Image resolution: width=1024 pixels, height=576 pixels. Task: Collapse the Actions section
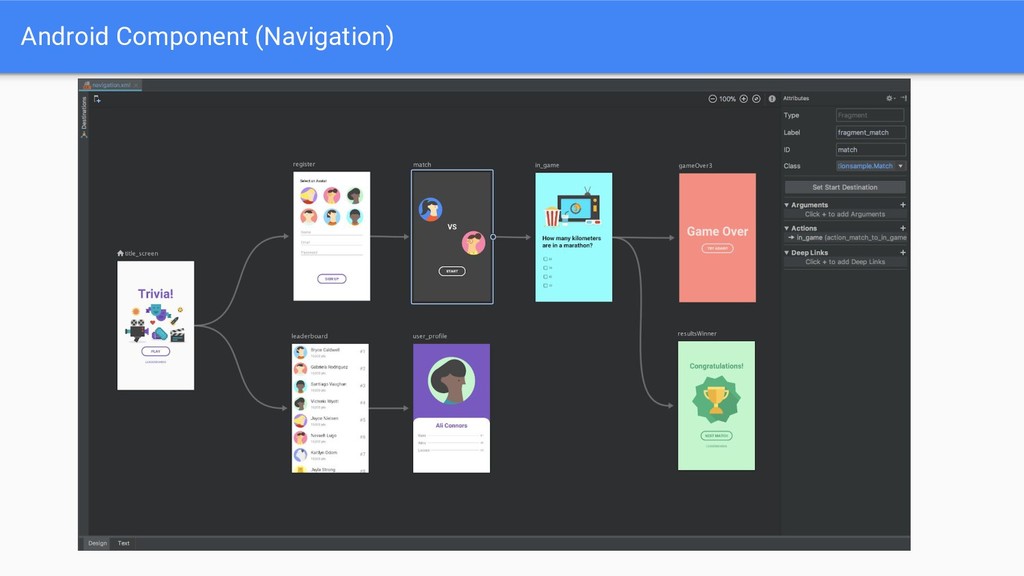coord(786,229)
